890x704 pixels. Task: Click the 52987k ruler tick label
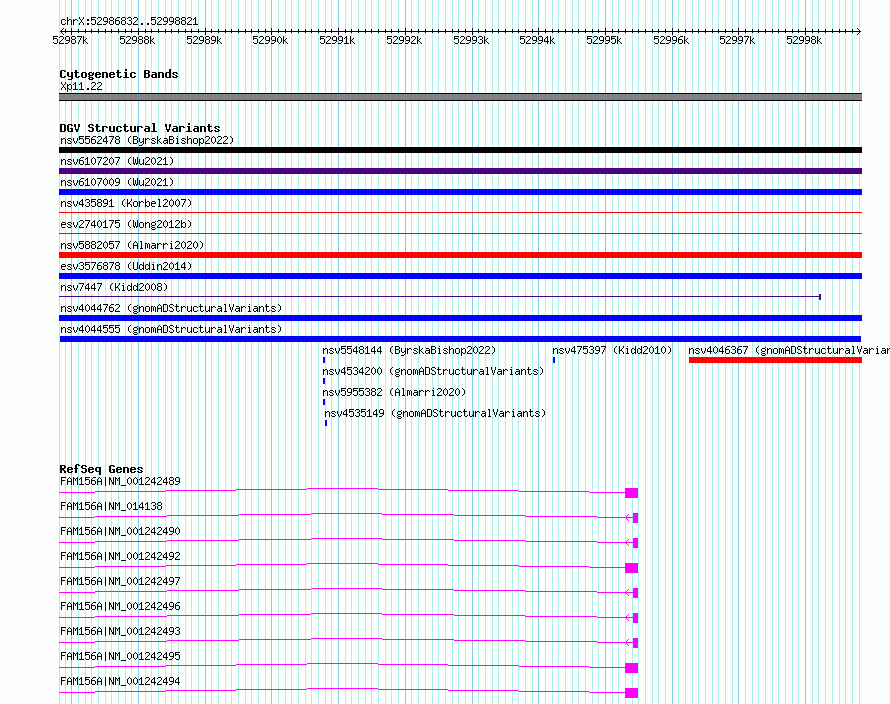70,40
